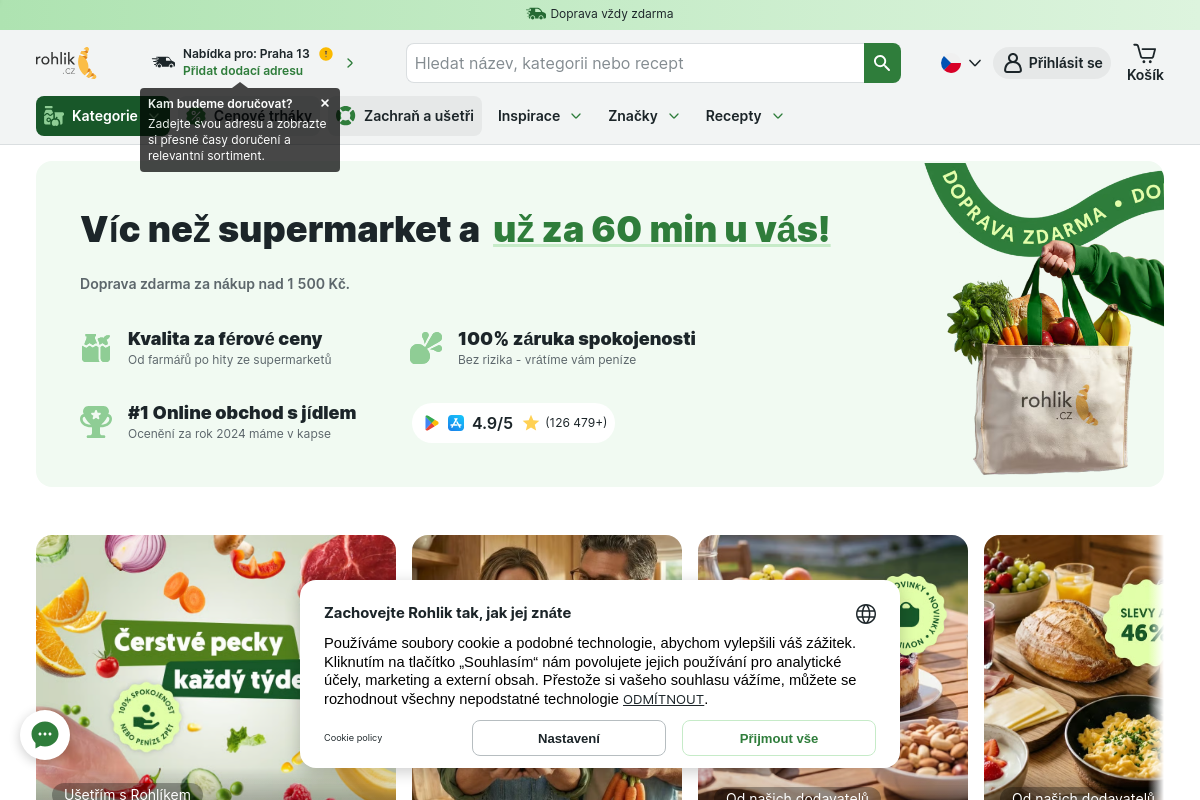This screenshot has height=800, width=1200.
Task: Click the App Store icon next to rating
Action: (x=456, y=423)
